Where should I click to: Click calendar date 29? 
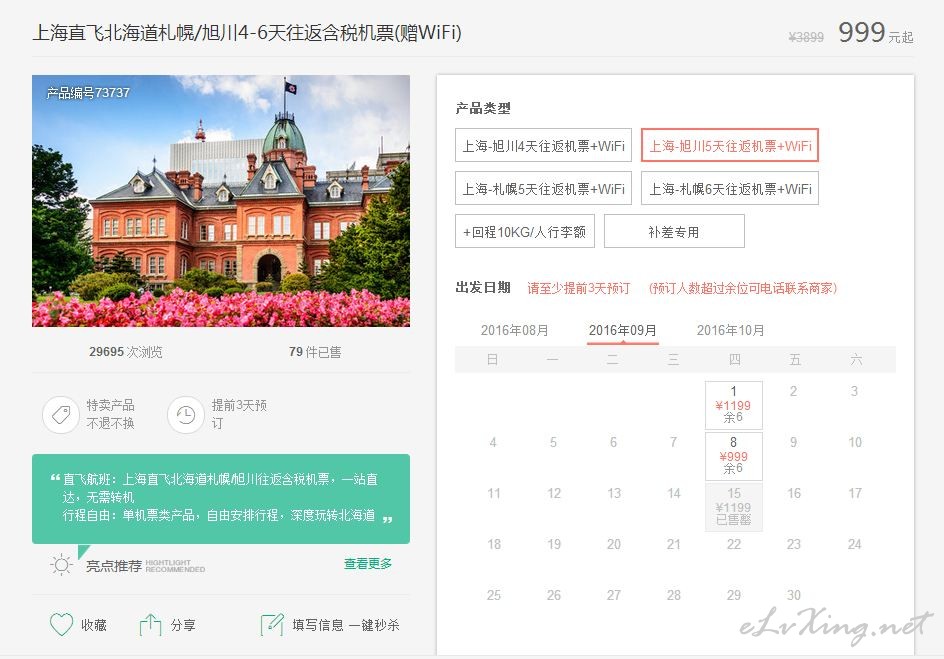(733, 595)
